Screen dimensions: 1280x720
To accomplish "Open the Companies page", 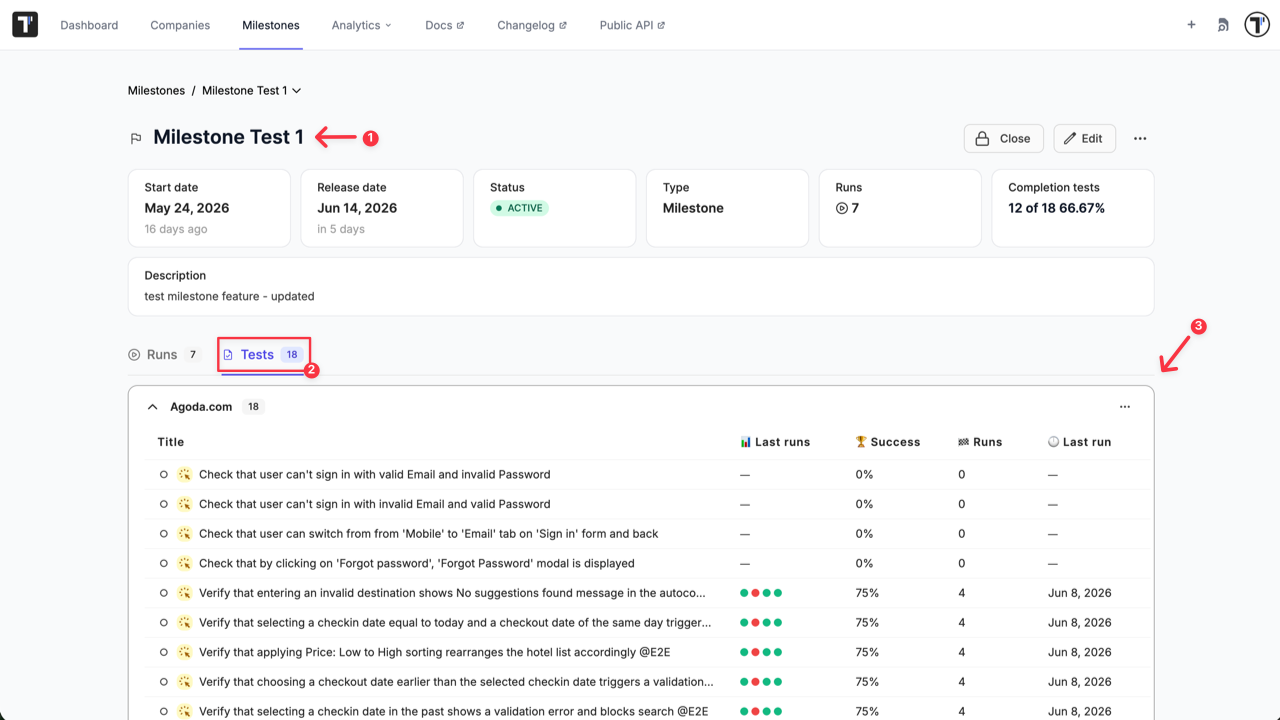I will pyautogui.click(x=180, y=25).
